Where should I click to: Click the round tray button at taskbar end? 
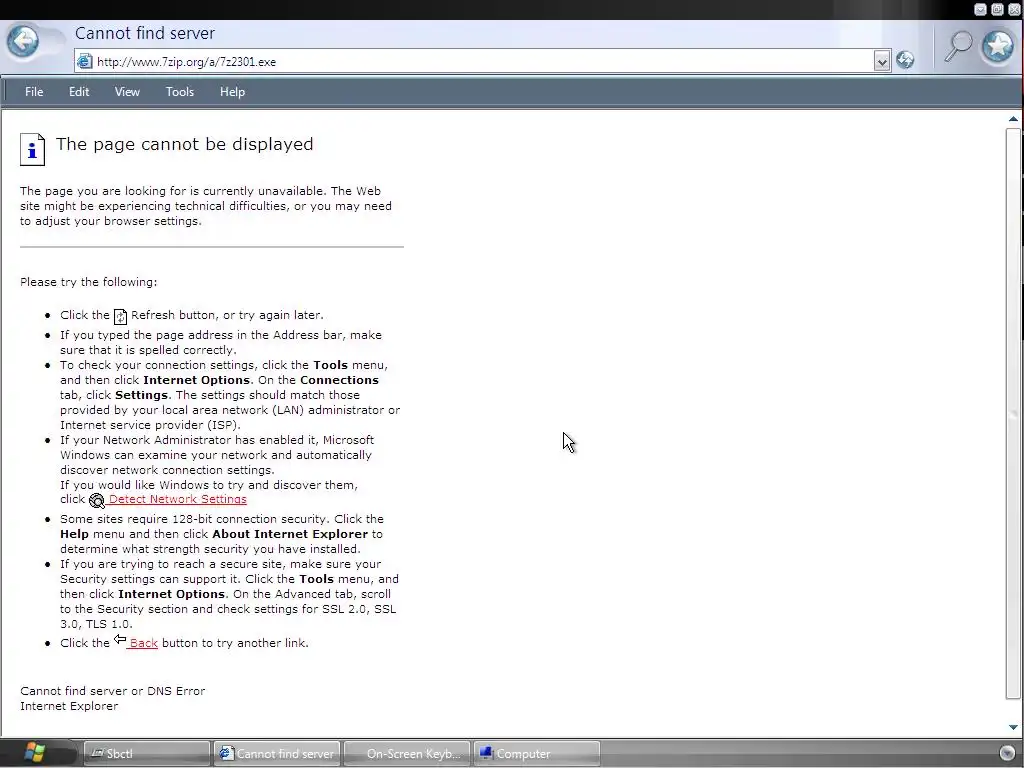[1008, 754]
